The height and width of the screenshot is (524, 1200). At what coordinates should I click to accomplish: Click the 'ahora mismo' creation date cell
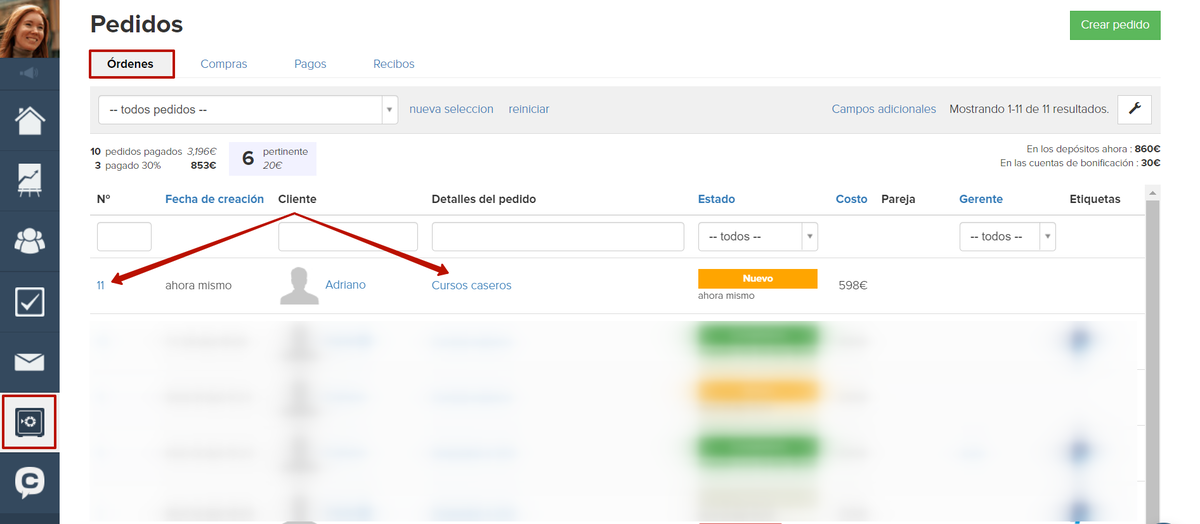pyautogui.click(x=198, y=285)
